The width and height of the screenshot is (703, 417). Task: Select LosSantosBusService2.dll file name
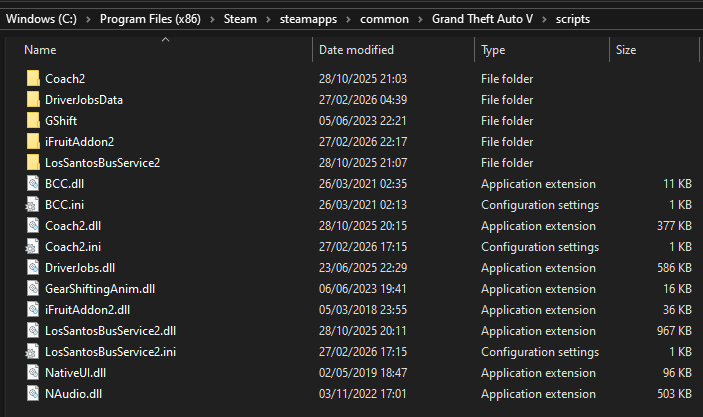click(110, 331)
